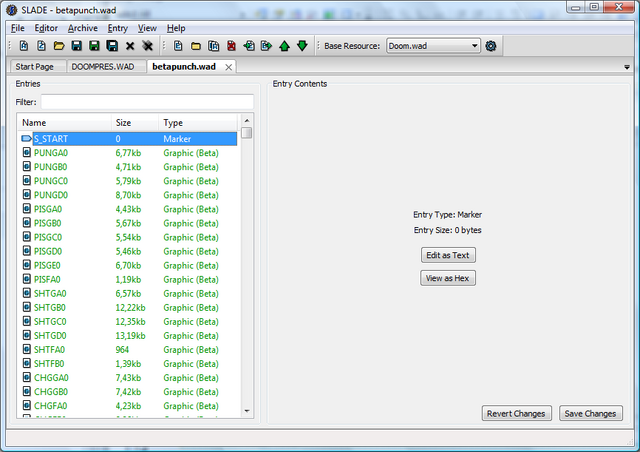Click the green Save As icon

point(94,46)
